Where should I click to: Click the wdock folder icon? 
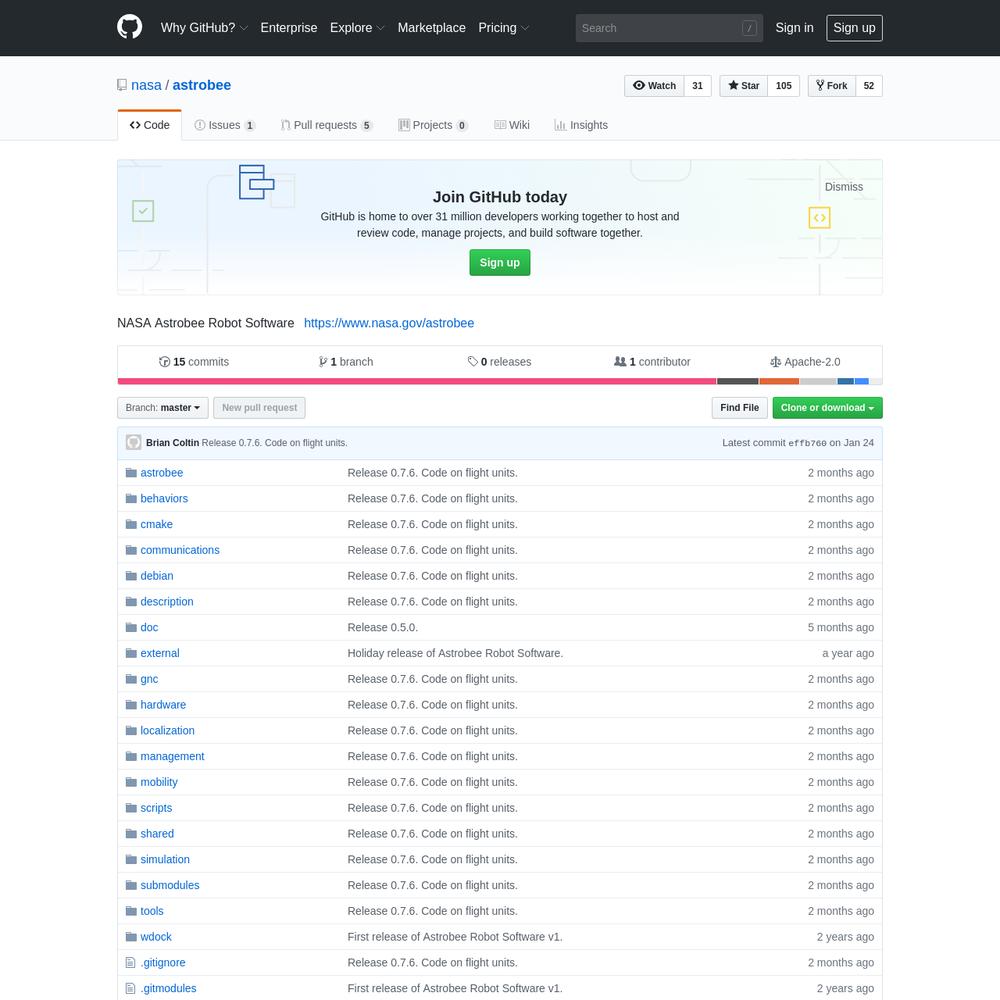tap(131, 937)
